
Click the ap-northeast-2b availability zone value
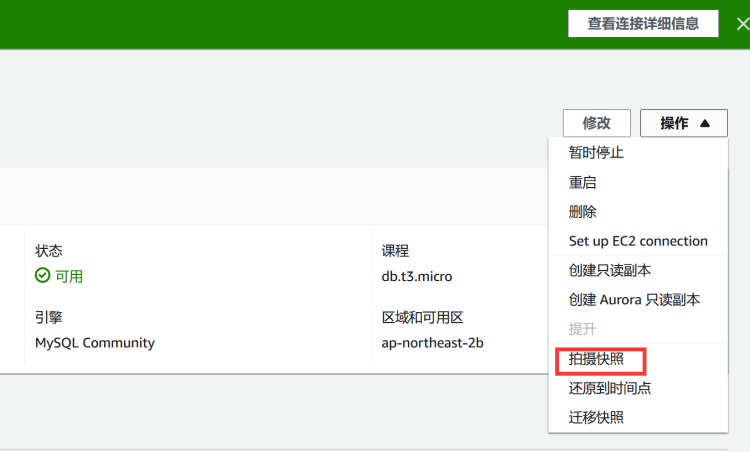click(x=433, y=342)
